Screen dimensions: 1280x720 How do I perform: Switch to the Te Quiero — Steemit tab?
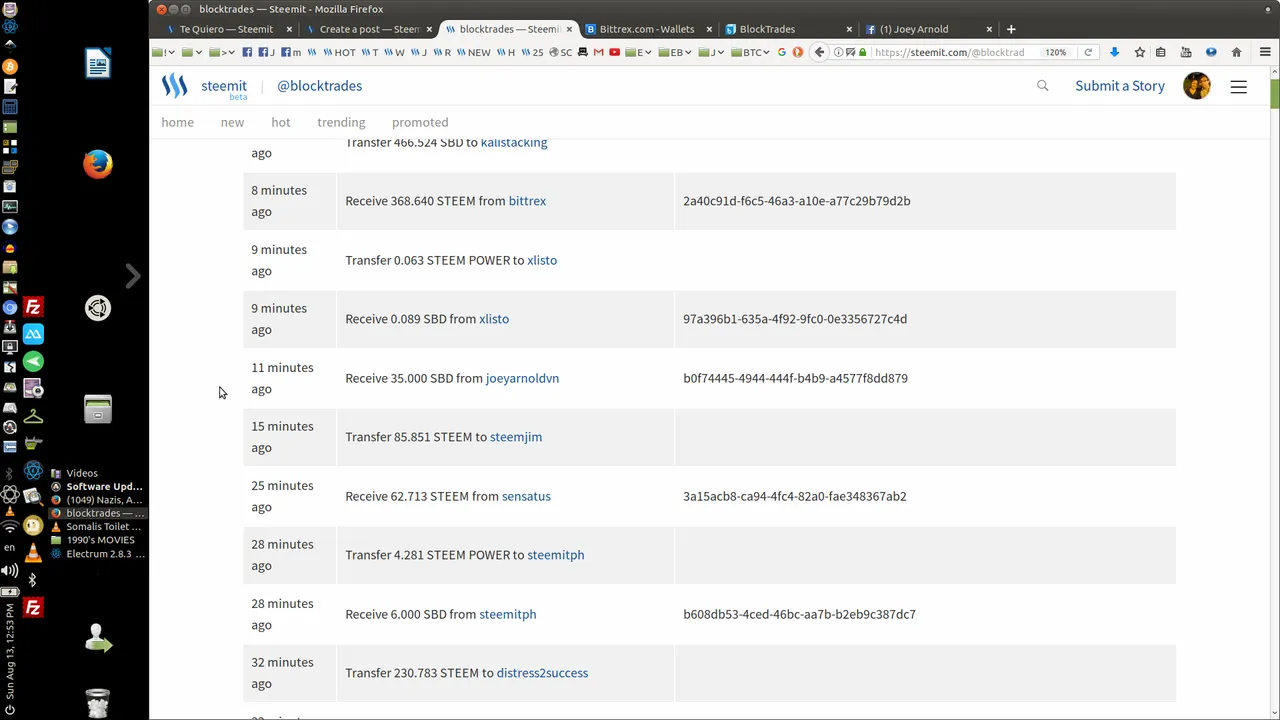pos(226,29)
